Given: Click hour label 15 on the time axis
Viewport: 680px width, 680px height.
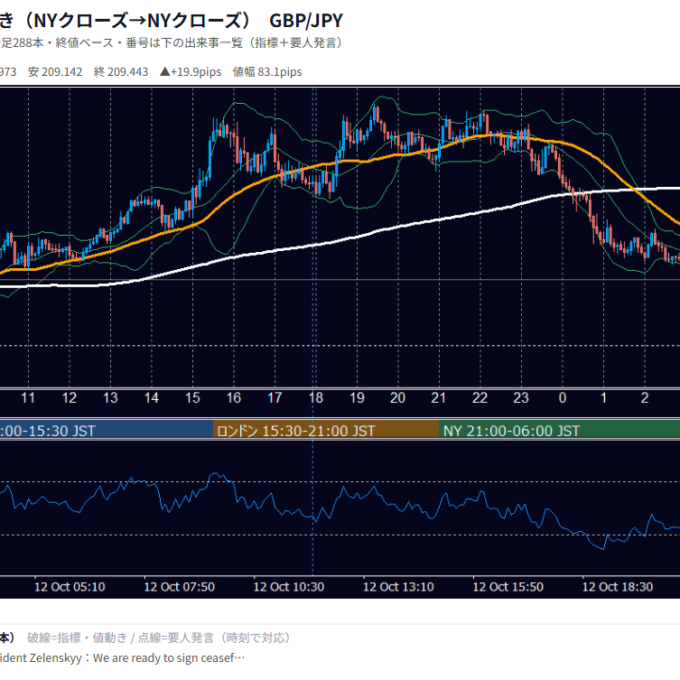Looking at the screenshot, I should (193, 398).
